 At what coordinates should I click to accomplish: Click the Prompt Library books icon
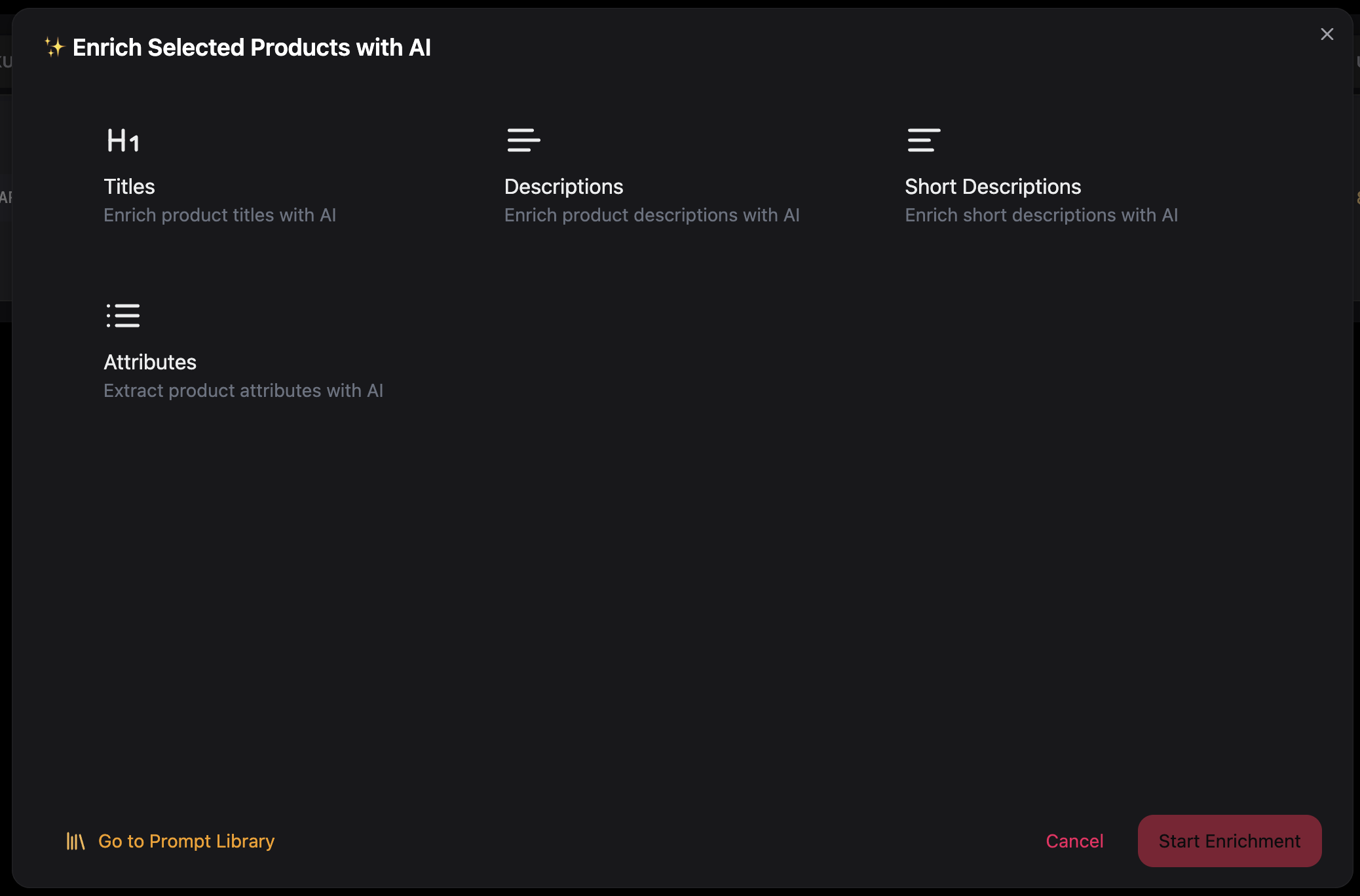point(75,841)
